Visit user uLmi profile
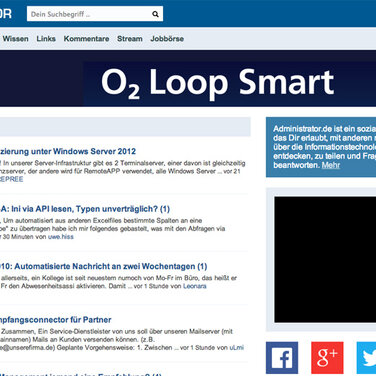The width and height of the screenshot is (376, 376). pos(236,347)
